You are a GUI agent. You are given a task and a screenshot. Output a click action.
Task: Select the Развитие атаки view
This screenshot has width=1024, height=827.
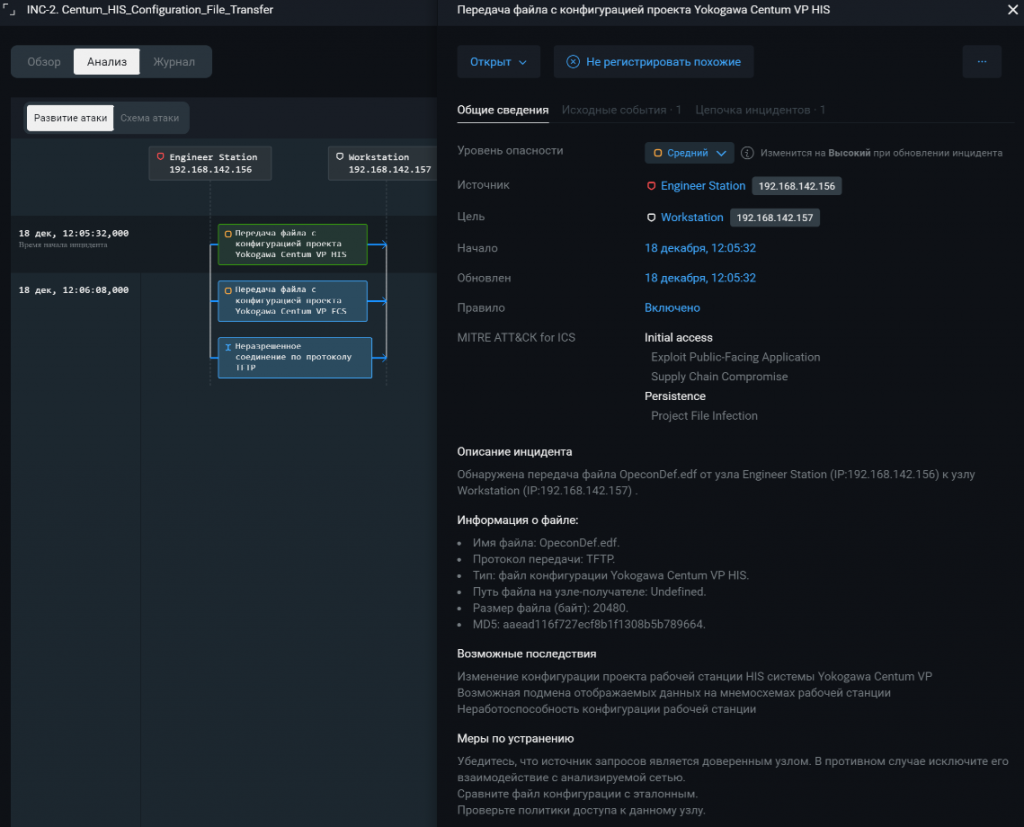click(x=70, y=118)
